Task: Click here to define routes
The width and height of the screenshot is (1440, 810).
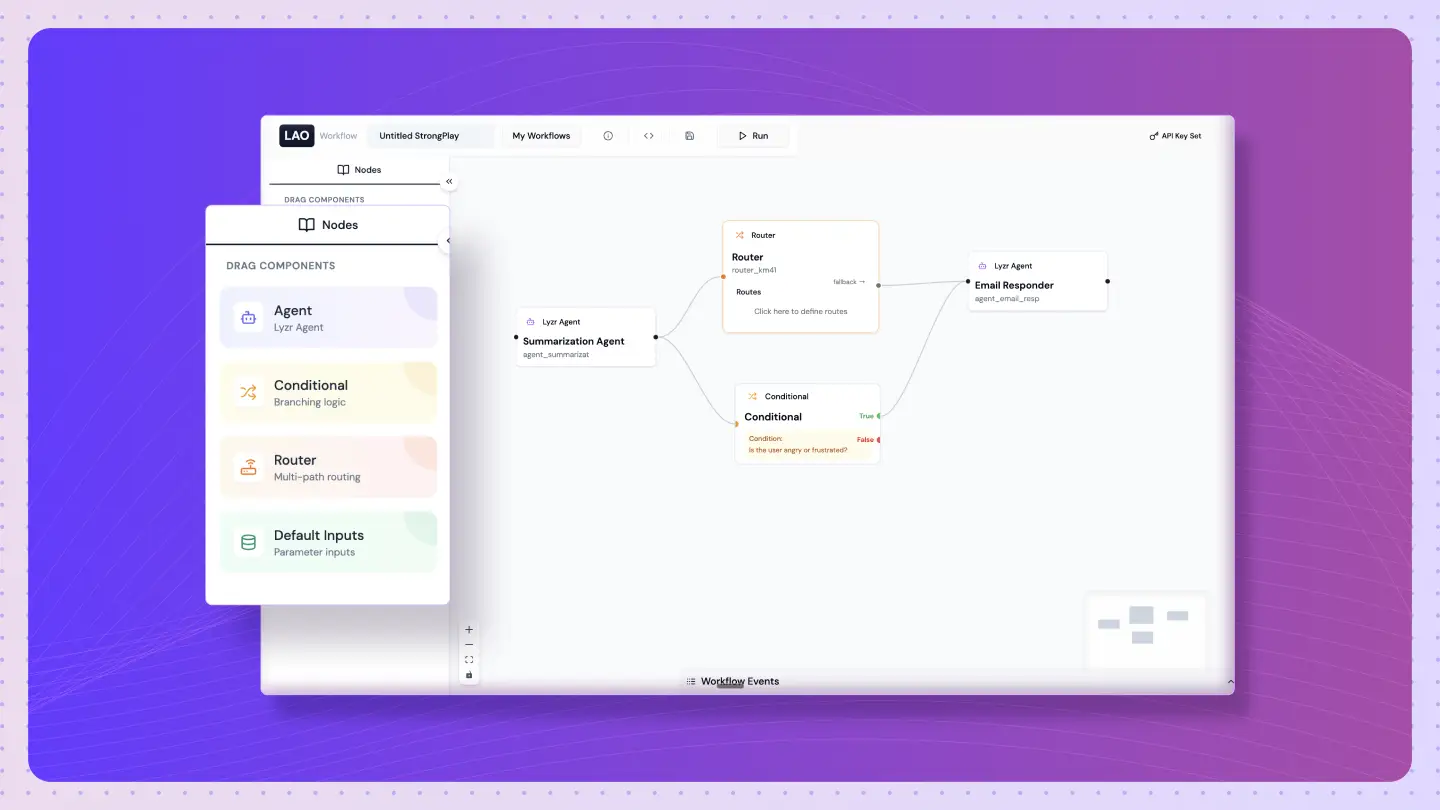Action: pyautogui.click(x=800, y=311)
